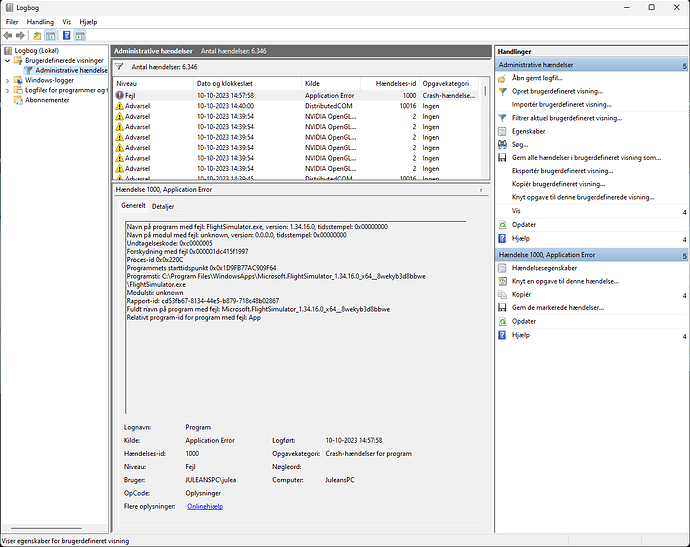Image resolution: width=690 pixels, height=547 pixels.
Task: Click the green Opdater icon under Administrative hændelser
Action: tap(502, 224)
